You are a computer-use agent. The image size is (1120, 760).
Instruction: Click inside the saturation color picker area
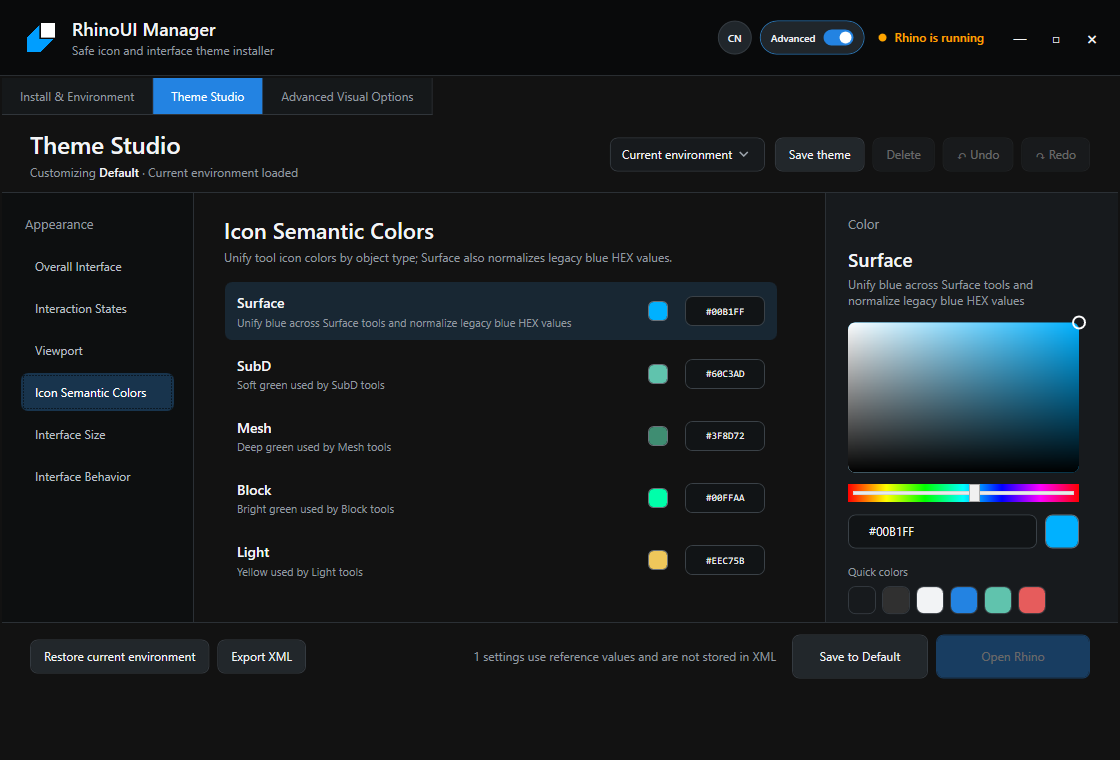pyautogui.click(x=963, y=397)
